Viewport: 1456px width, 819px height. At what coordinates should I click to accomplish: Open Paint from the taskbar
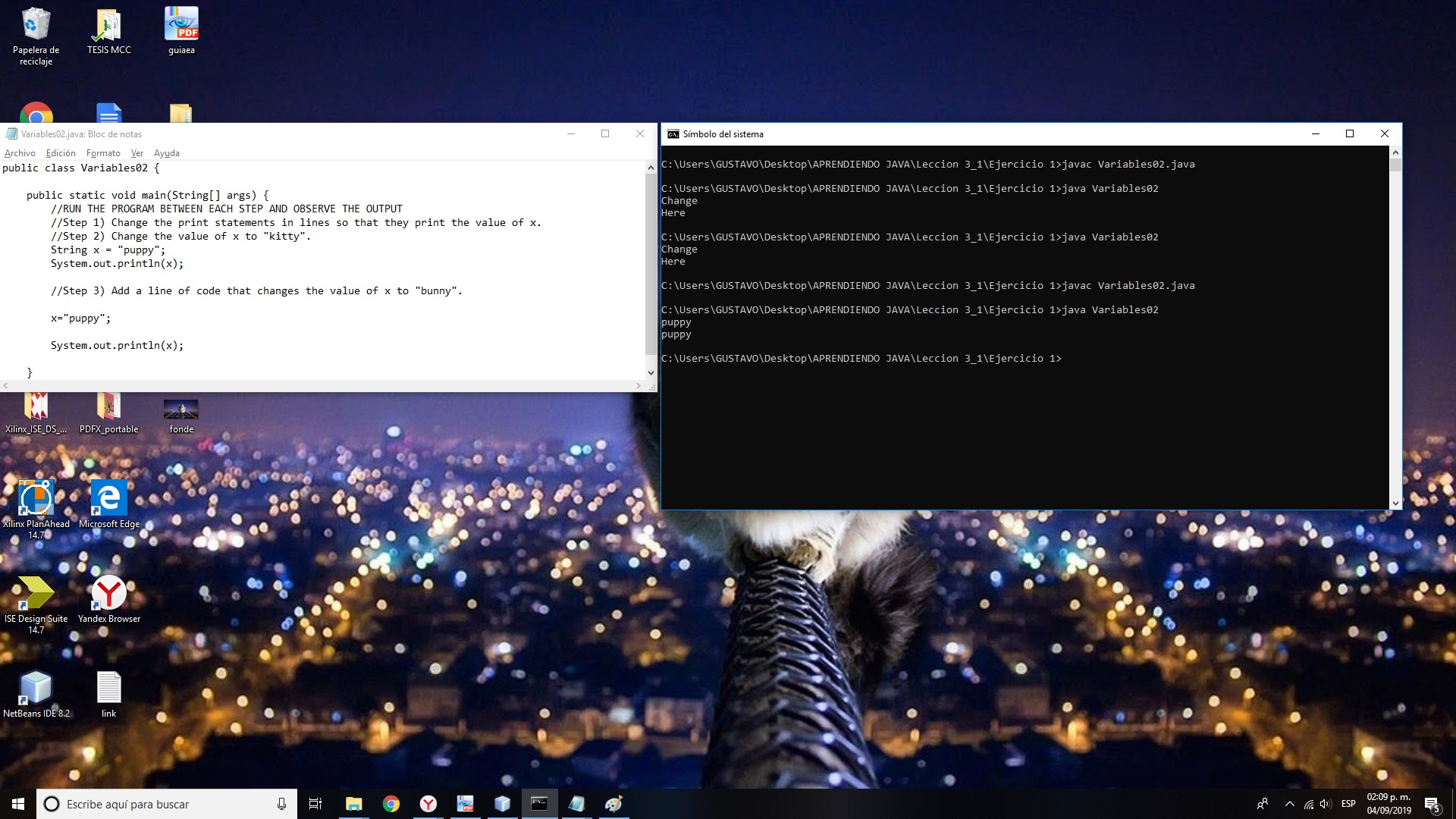click(x=614, y=804)
